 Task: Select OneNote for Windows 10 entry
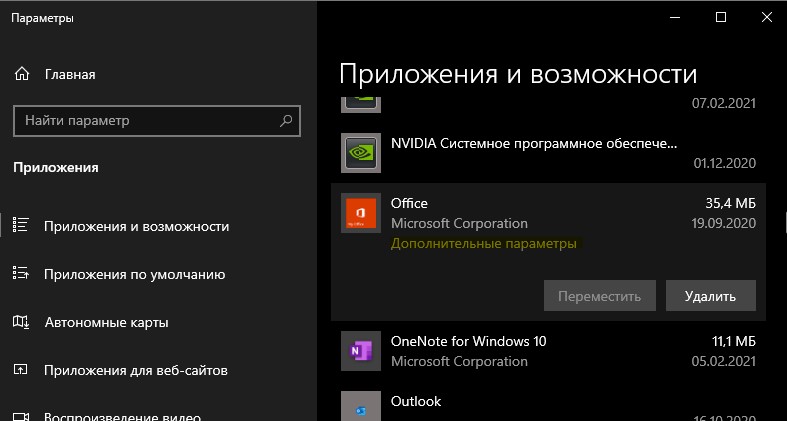click(x=548, y=351)
